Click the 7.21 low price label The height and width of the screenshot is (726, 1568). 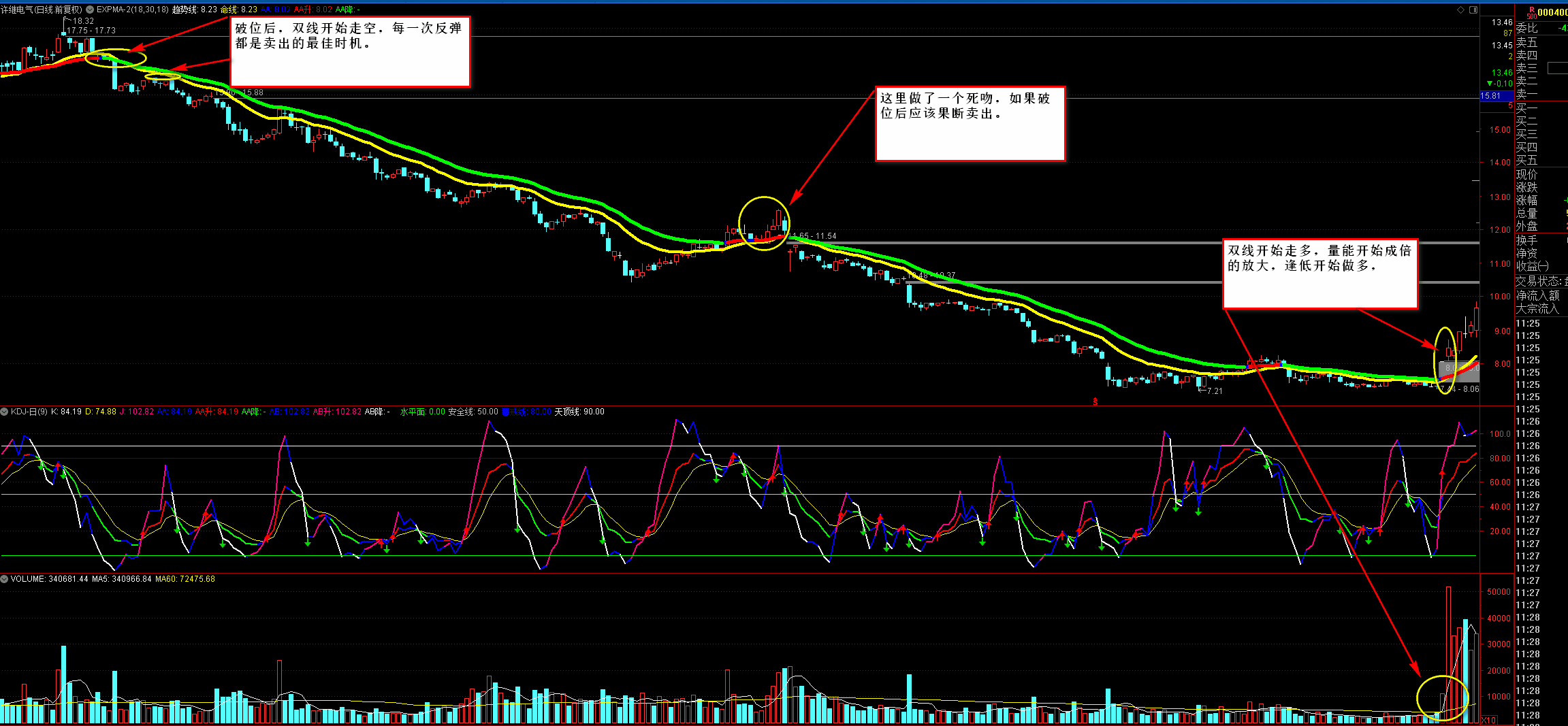[1215, 391]
